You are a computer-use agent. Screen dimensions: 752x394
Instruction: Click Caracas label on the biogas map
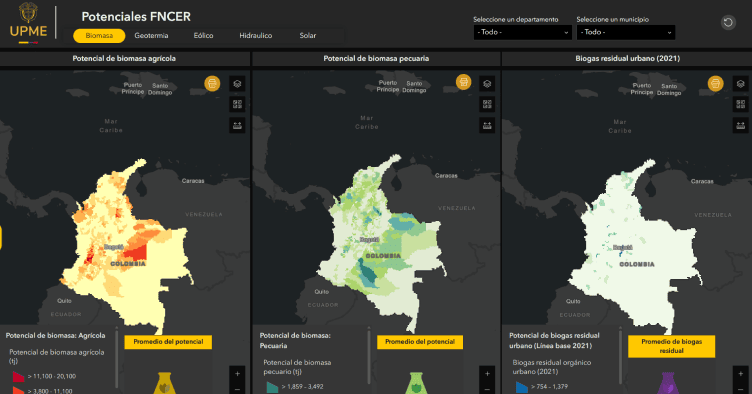[x=702, y=181]
